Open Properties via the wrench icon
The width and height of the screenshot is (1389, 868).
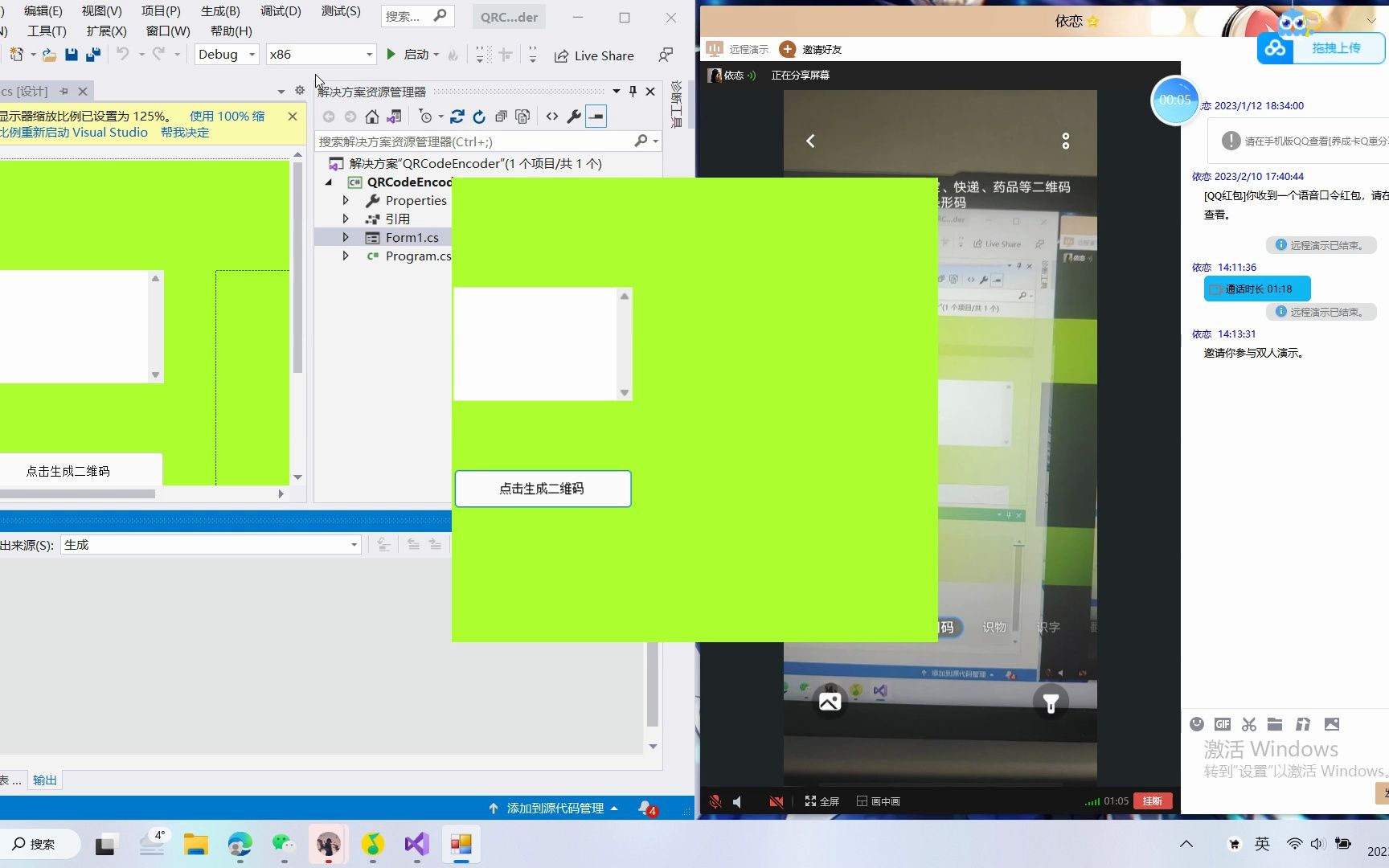[x=573, y=117]
